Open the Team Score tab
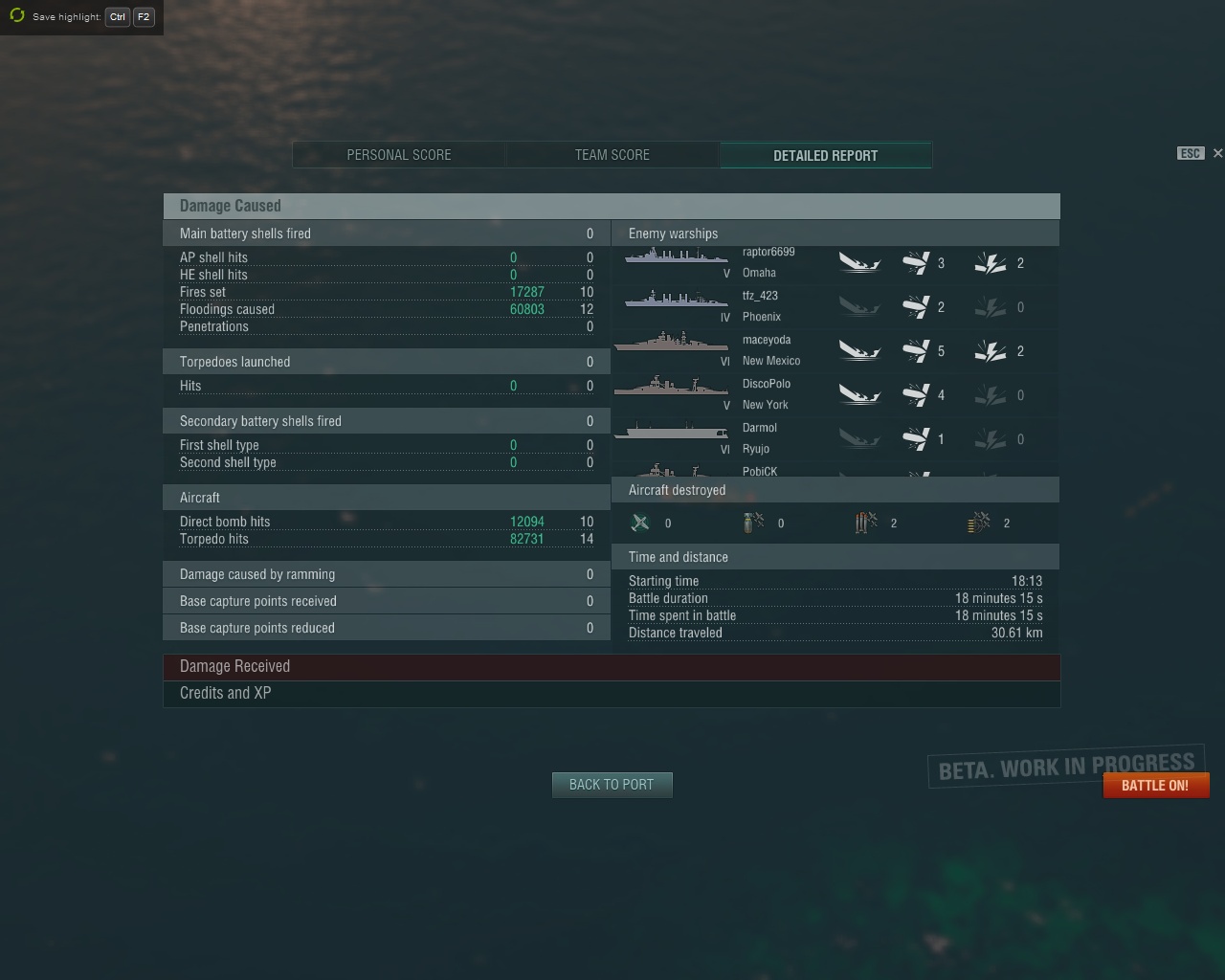This screenshot has height=980, width=1225. [x=612, y=155]
